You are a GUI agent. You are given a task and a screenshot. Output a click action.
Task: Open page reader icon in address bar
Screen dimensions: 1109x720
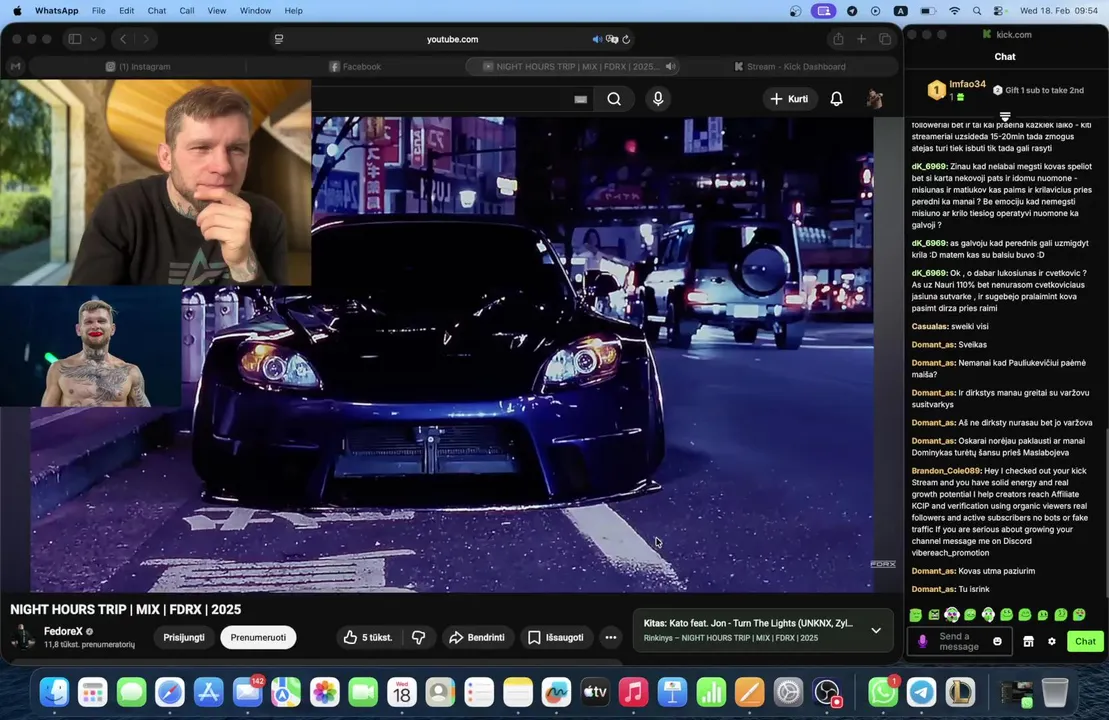(x=279, y=40)
